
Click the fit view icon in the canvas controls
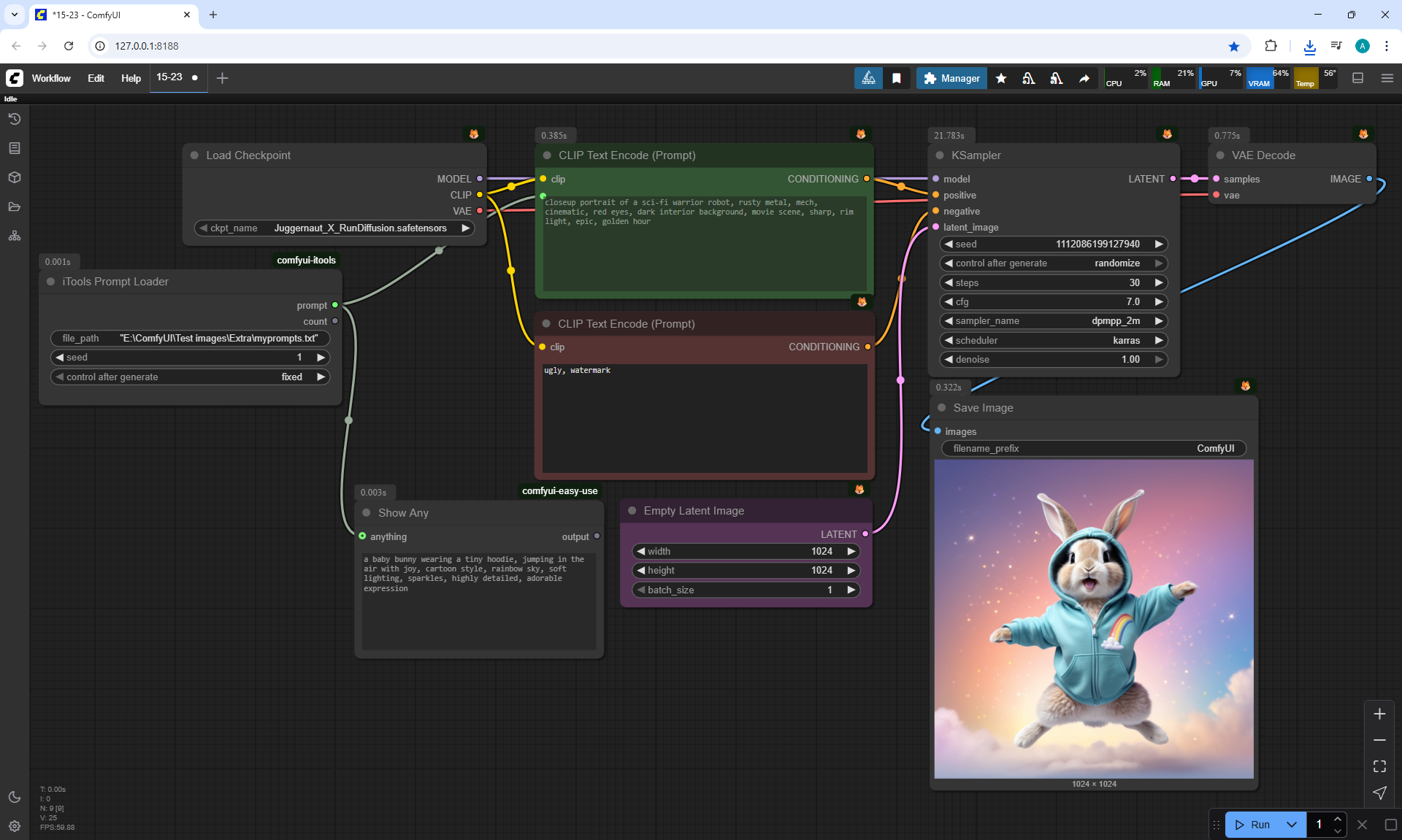pos(1379,766)
